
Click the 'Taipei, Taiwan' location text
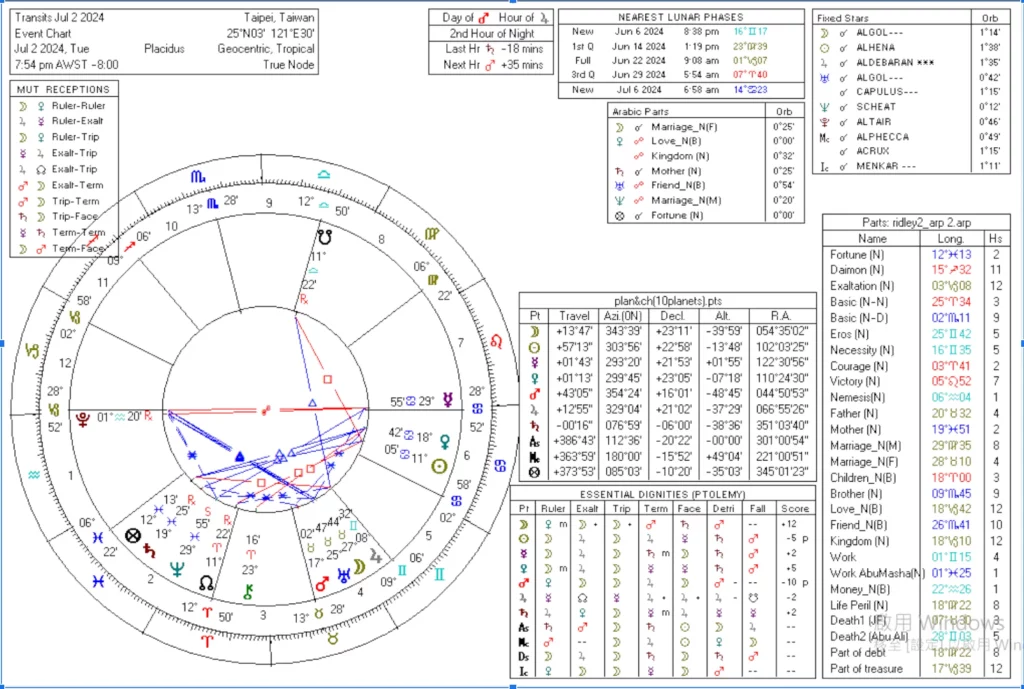[278, 18]
